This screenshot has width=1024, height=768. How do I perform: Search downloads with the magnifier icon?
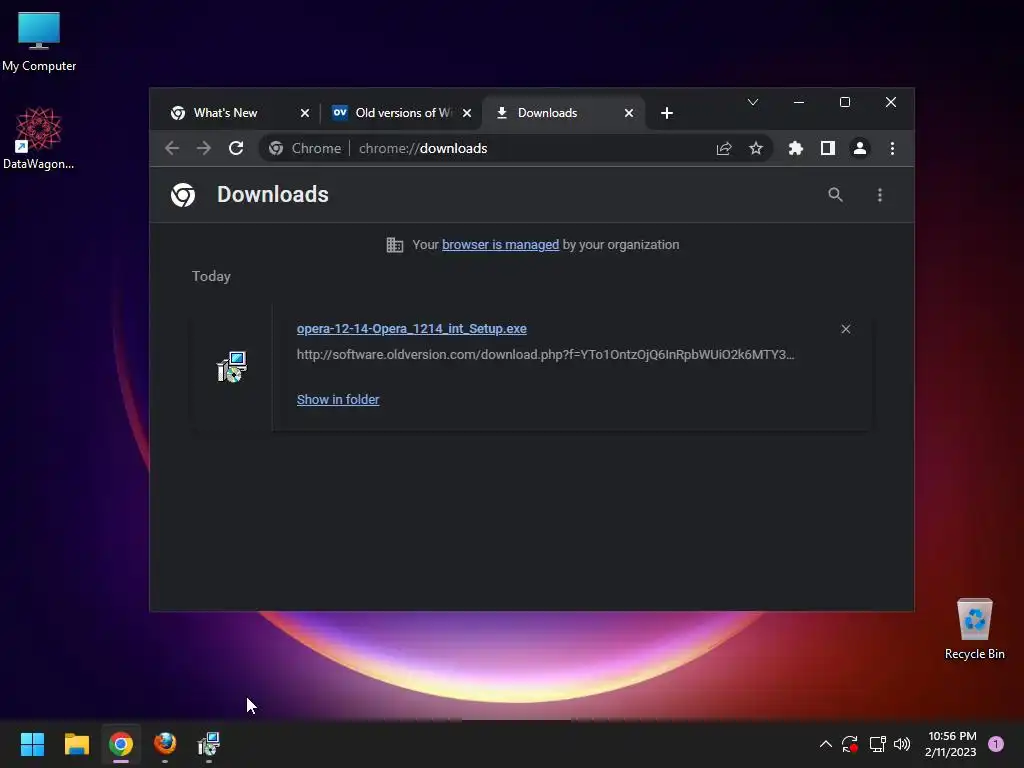pos(835,195)
